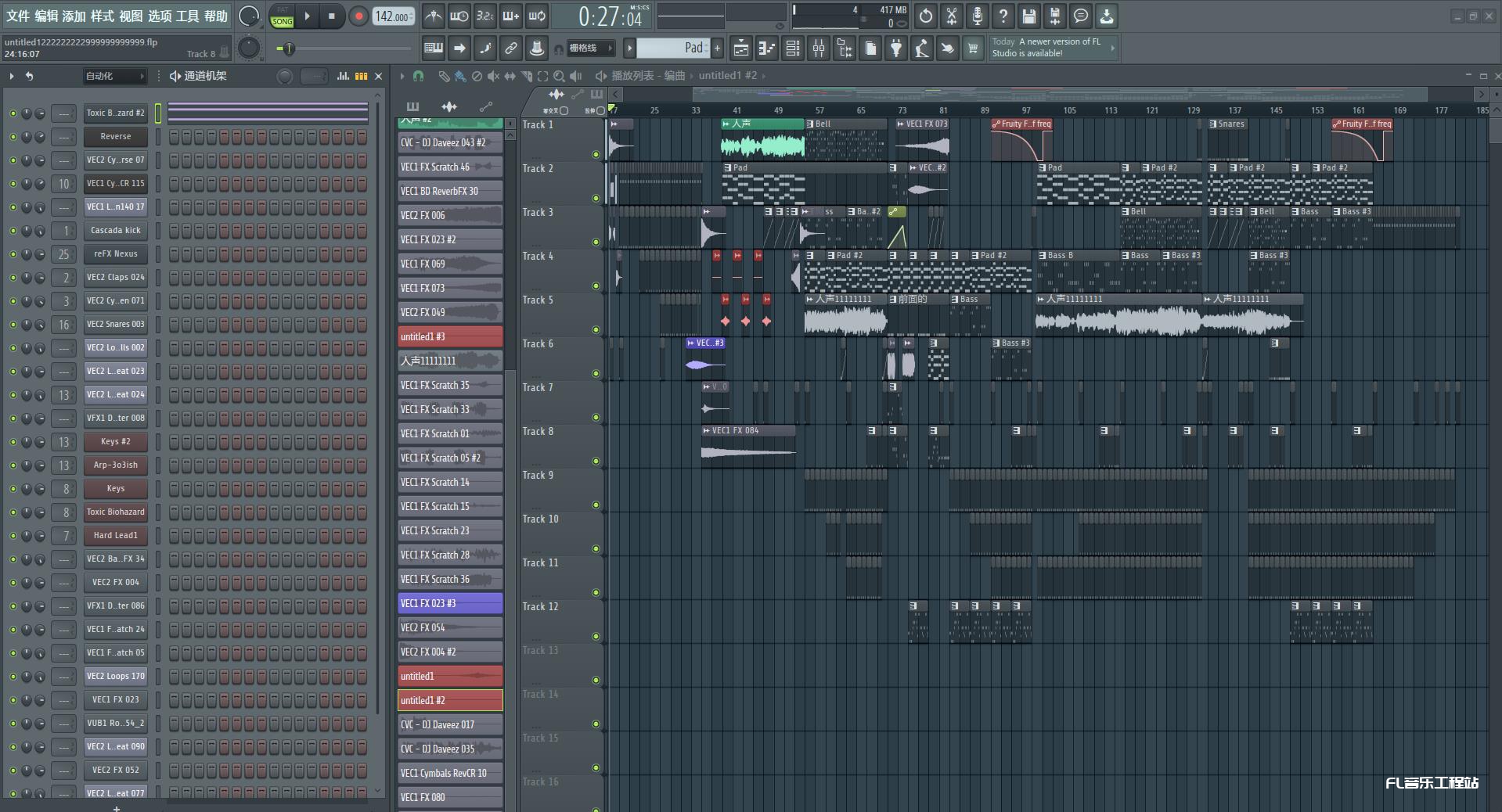Mute the Cascada kick channel LED
Screen dimensions: 1502x812
(x=13, y=231)
